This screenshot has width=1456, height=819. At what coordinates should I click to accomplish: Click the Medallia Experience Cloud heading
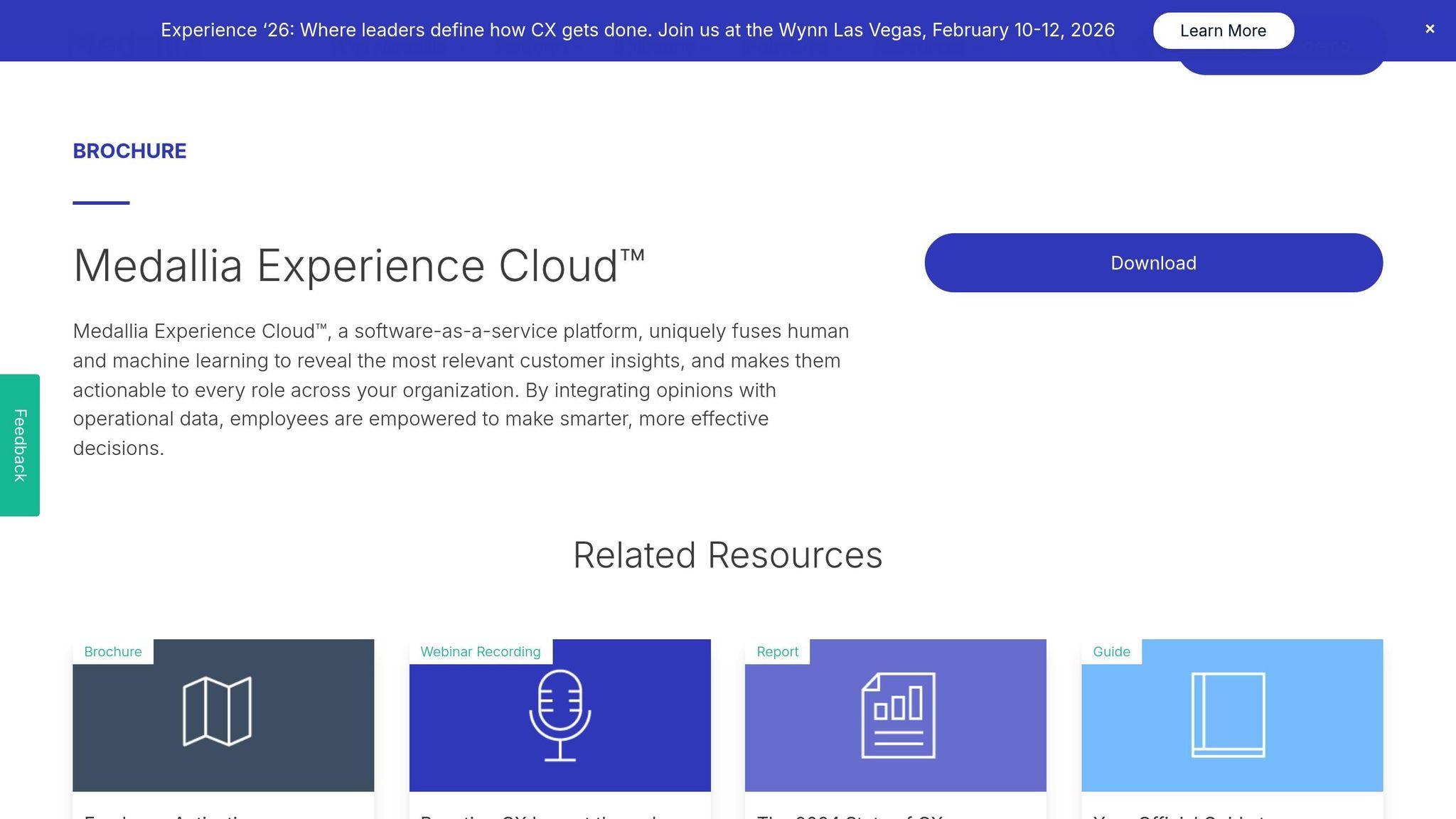[x=360, y=266]
